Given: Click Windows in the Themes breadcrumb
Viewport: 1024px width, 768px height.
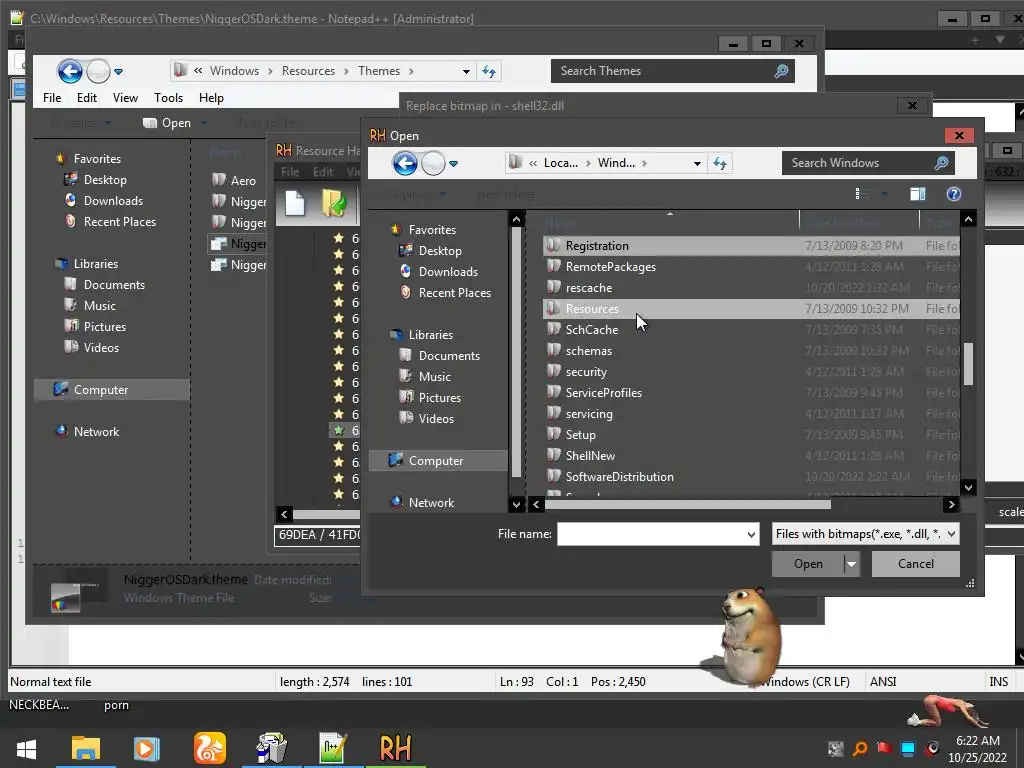Looking at the screenshot, I should tap(234, 71).
